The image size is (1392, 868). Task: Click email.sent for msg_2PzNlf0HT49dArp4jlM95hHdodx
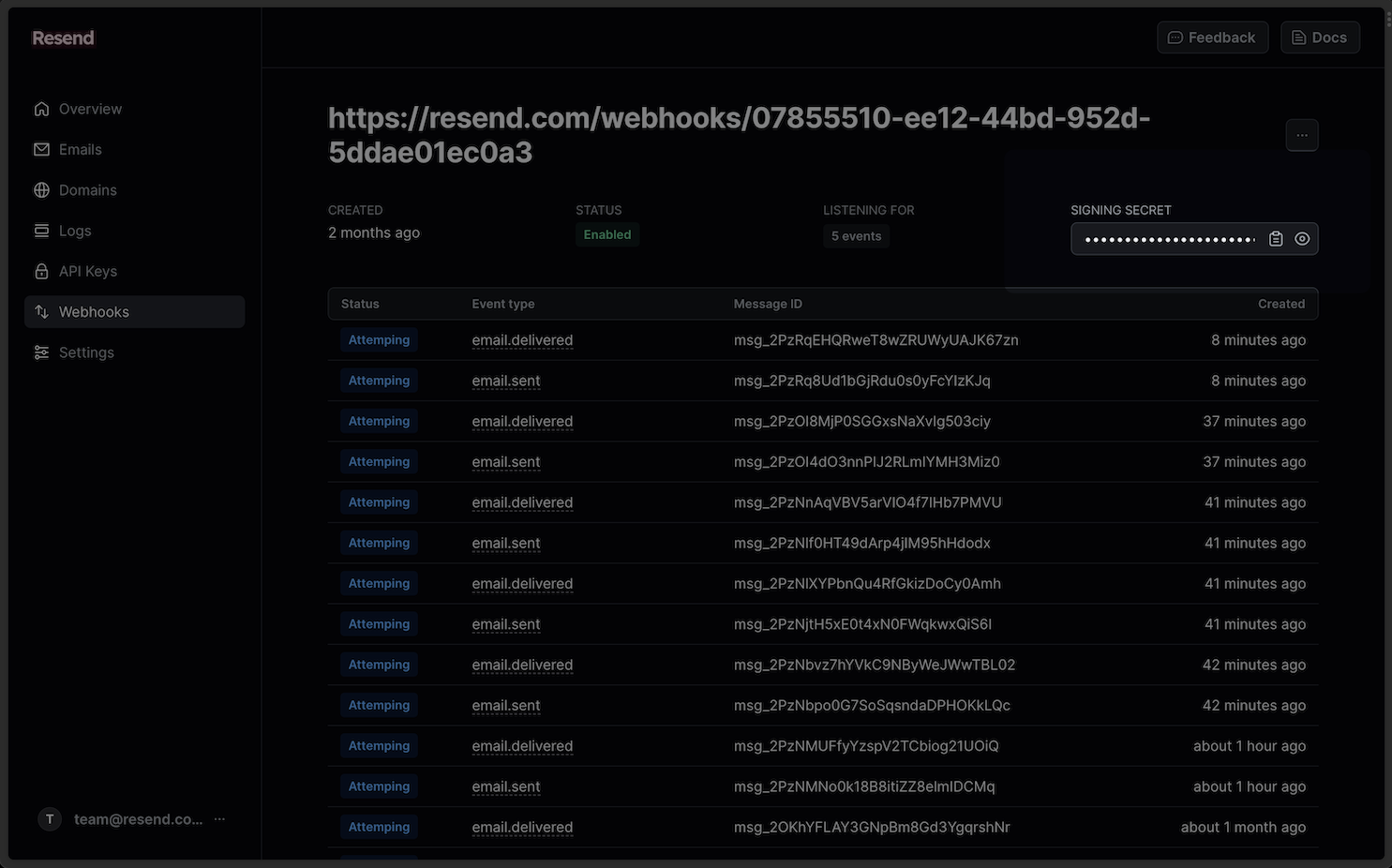[x=506, y=544]
